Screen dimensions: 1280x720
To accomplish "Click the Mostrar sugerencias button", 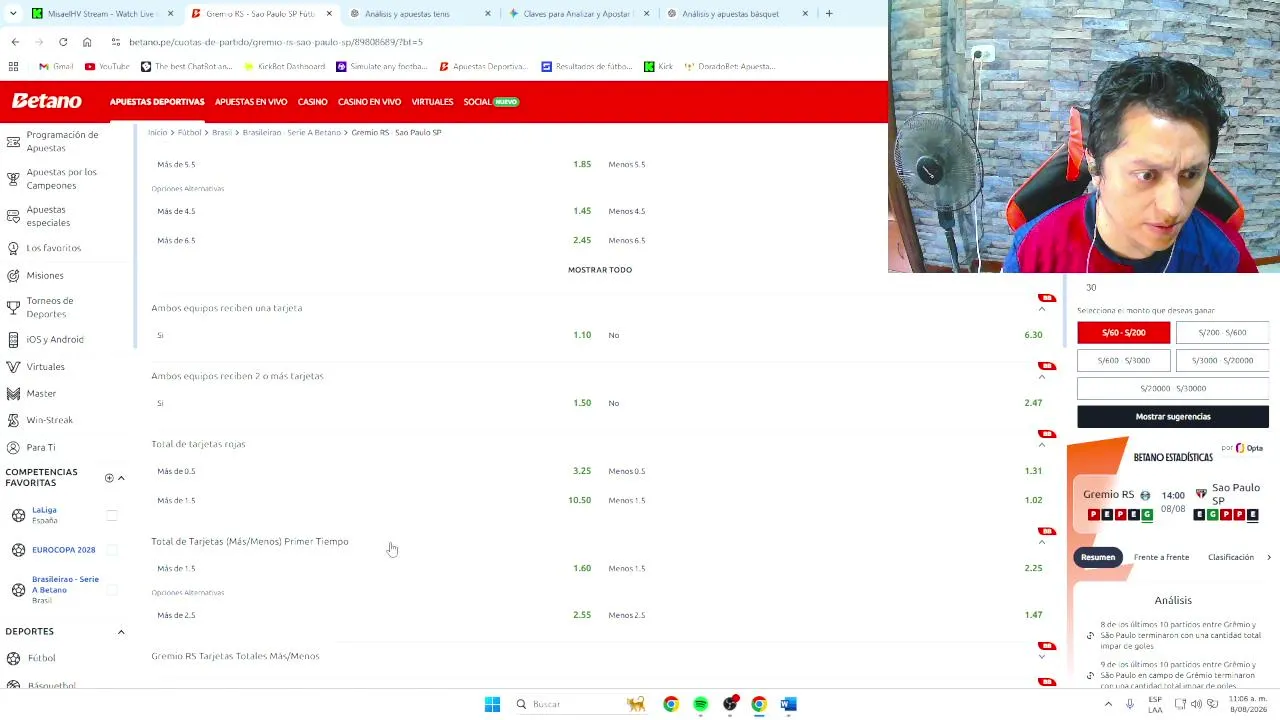I will point(1173,416).
